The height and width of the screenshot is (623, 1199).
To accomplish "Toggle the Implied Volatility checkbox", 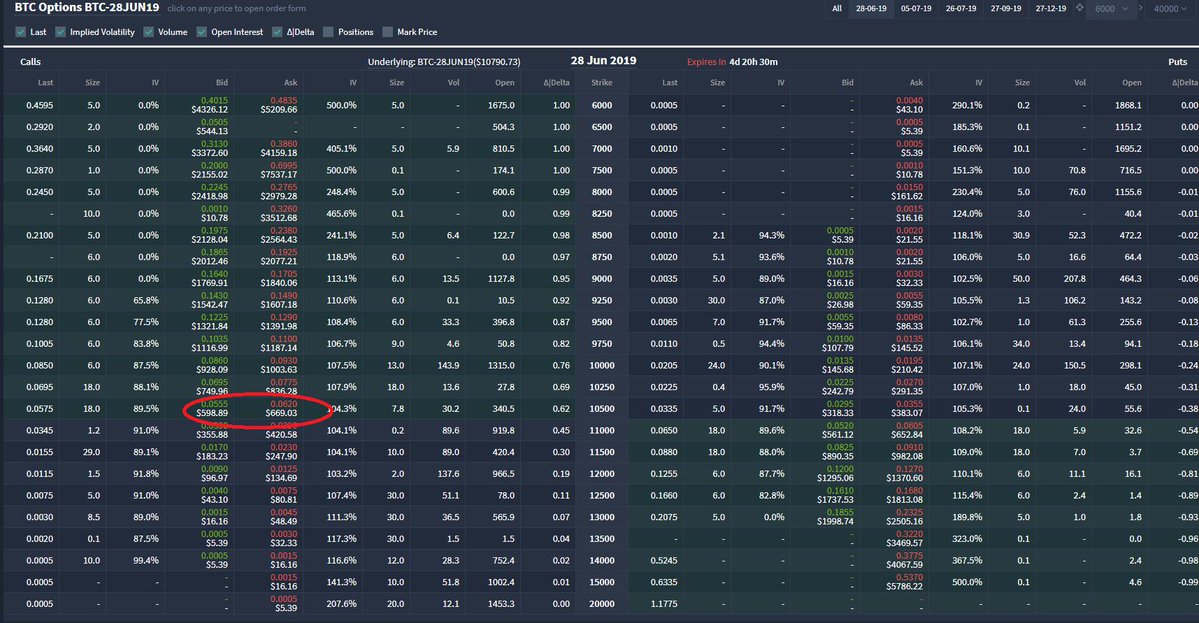I will [60, 32].
